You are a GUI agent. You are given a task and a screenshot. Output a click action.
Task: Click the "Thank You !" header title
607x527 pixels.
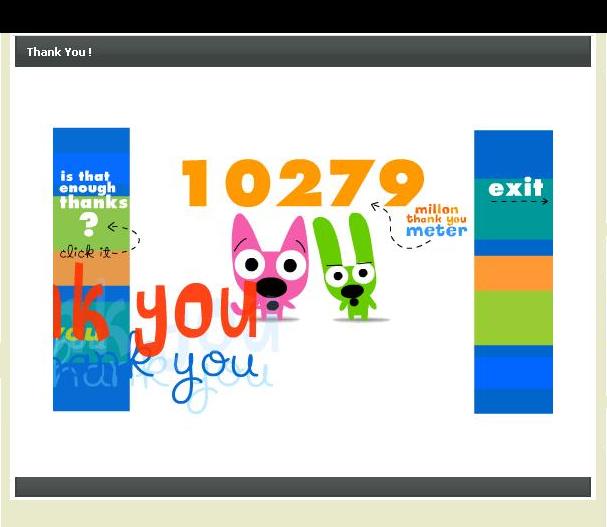(x=59, y=52)
